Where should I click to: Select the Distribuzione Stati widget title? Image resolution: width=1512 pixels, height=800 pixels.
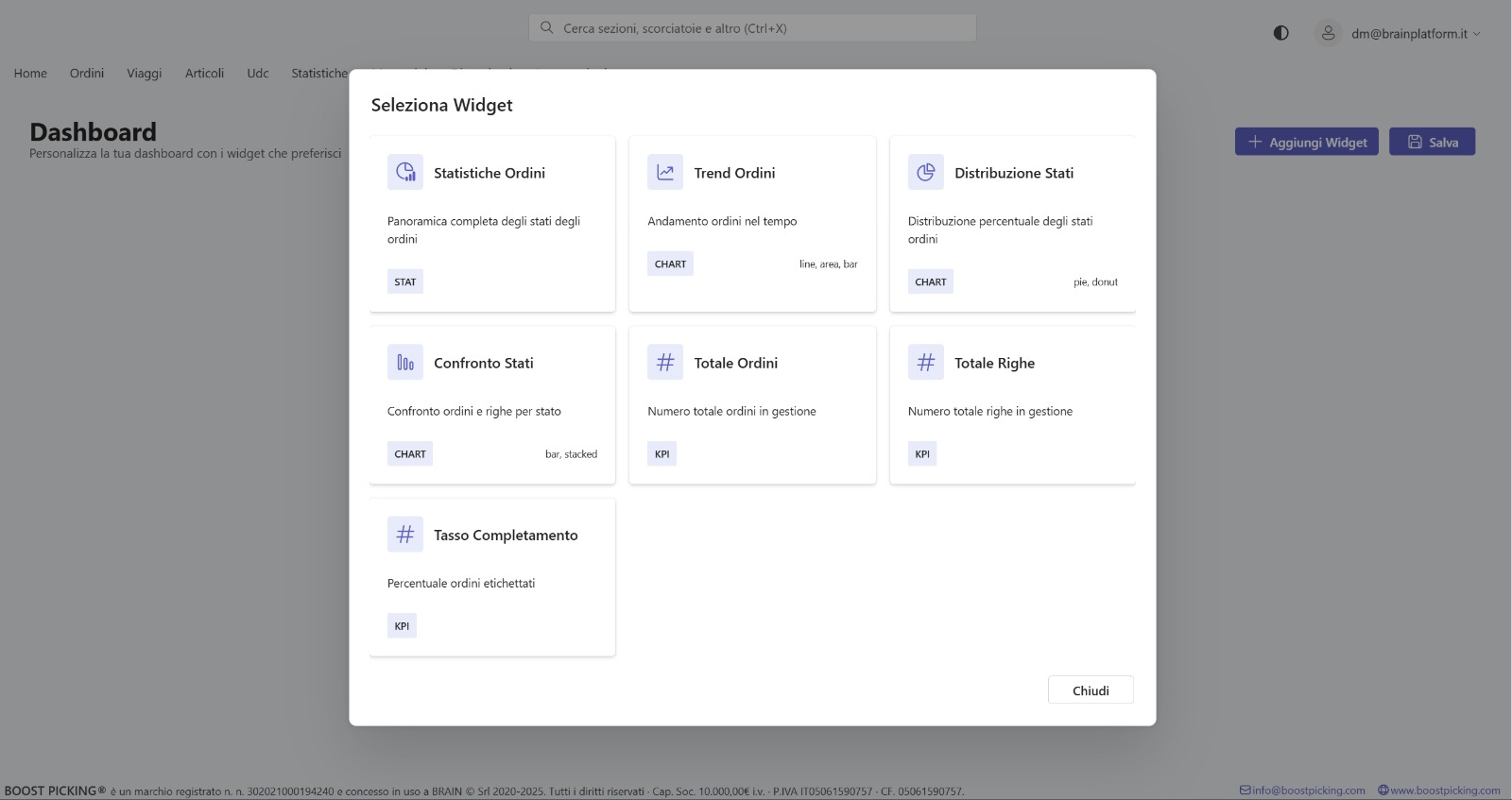tap(1014, 173)
